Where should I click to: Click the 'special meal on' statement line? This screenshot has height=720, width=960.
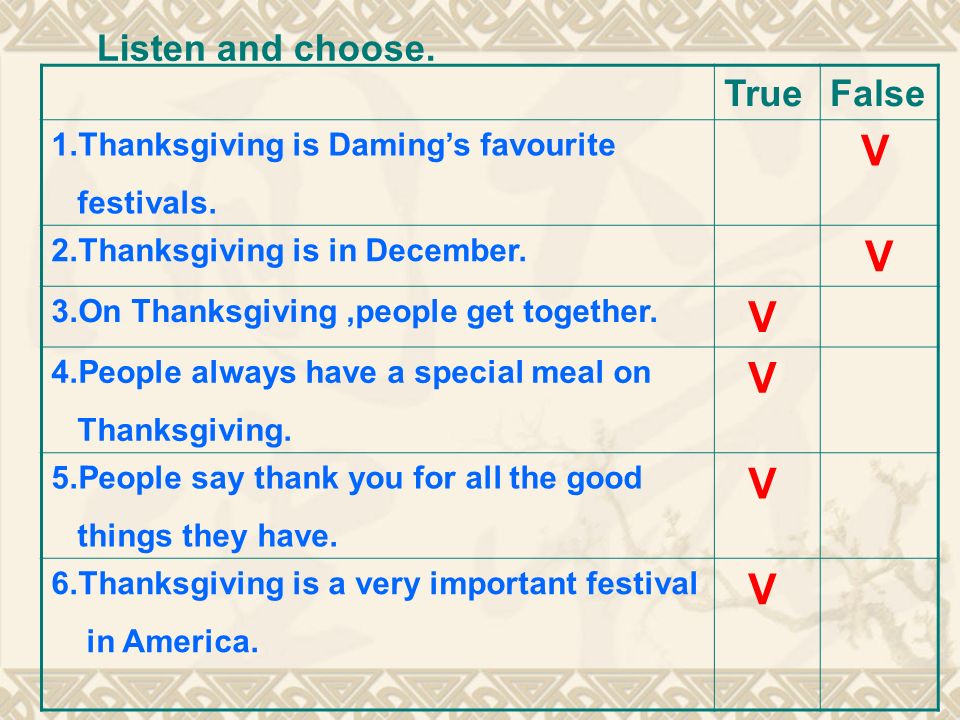pos(351,373)
